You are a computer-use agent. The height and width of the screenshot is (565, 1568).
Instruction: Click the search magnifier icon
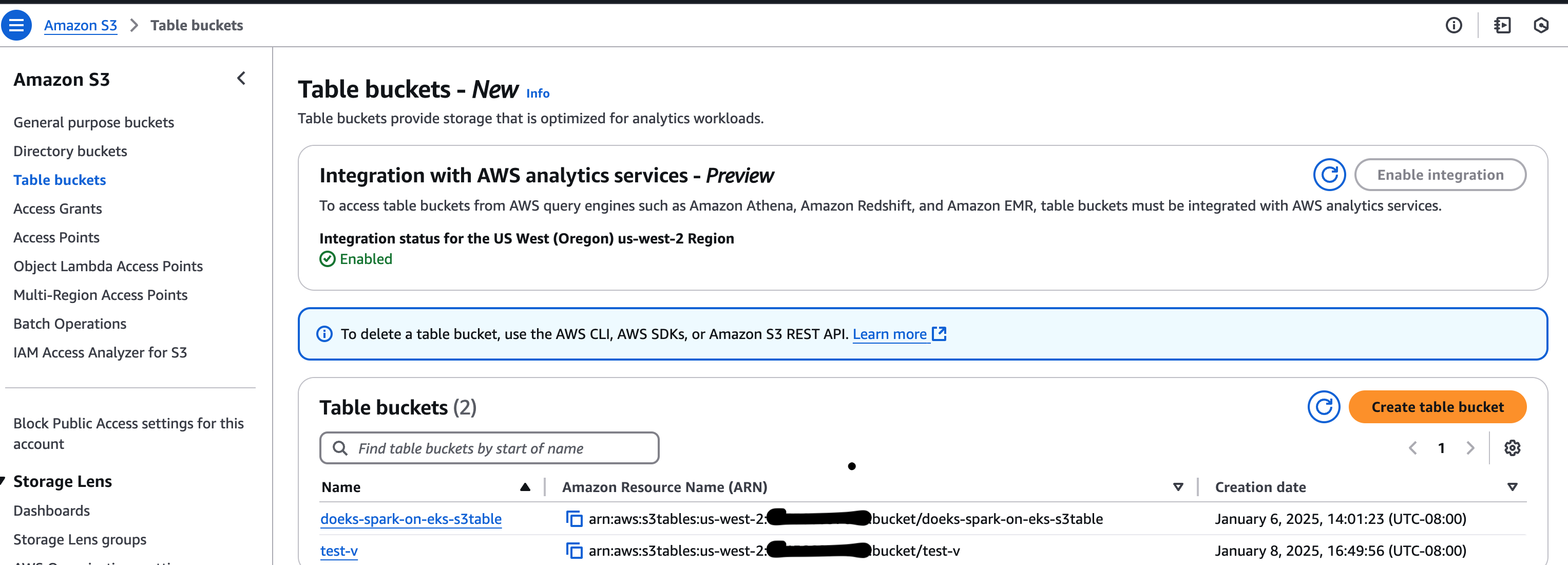pos(340,448)
